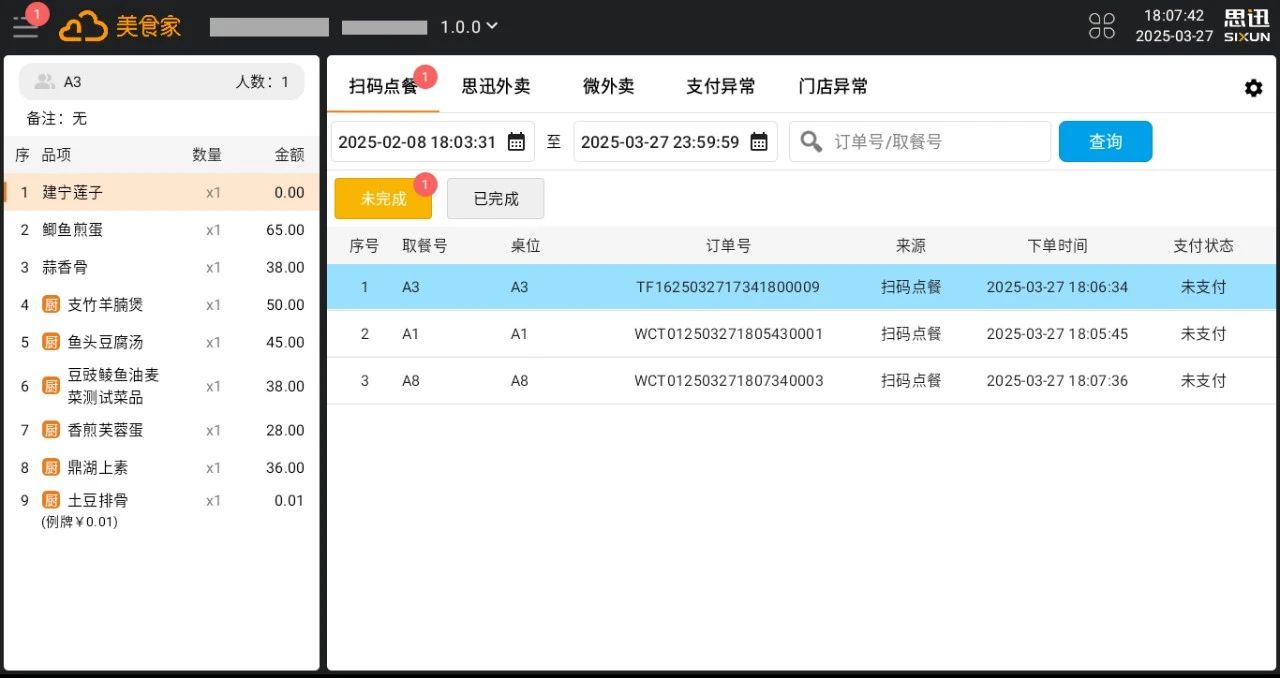The image size is (1280, 678).
Task: Switch to the 思迅外卖 tab
Action: pyautogui.click(x=497, y=87)
